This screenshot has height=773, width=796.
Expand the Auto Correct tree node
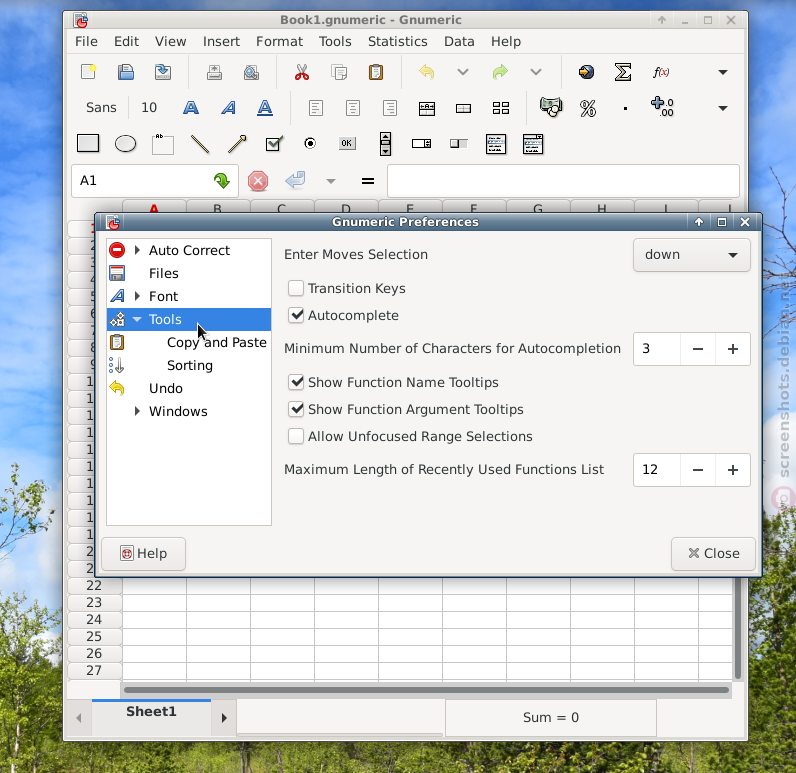point(137,250)
